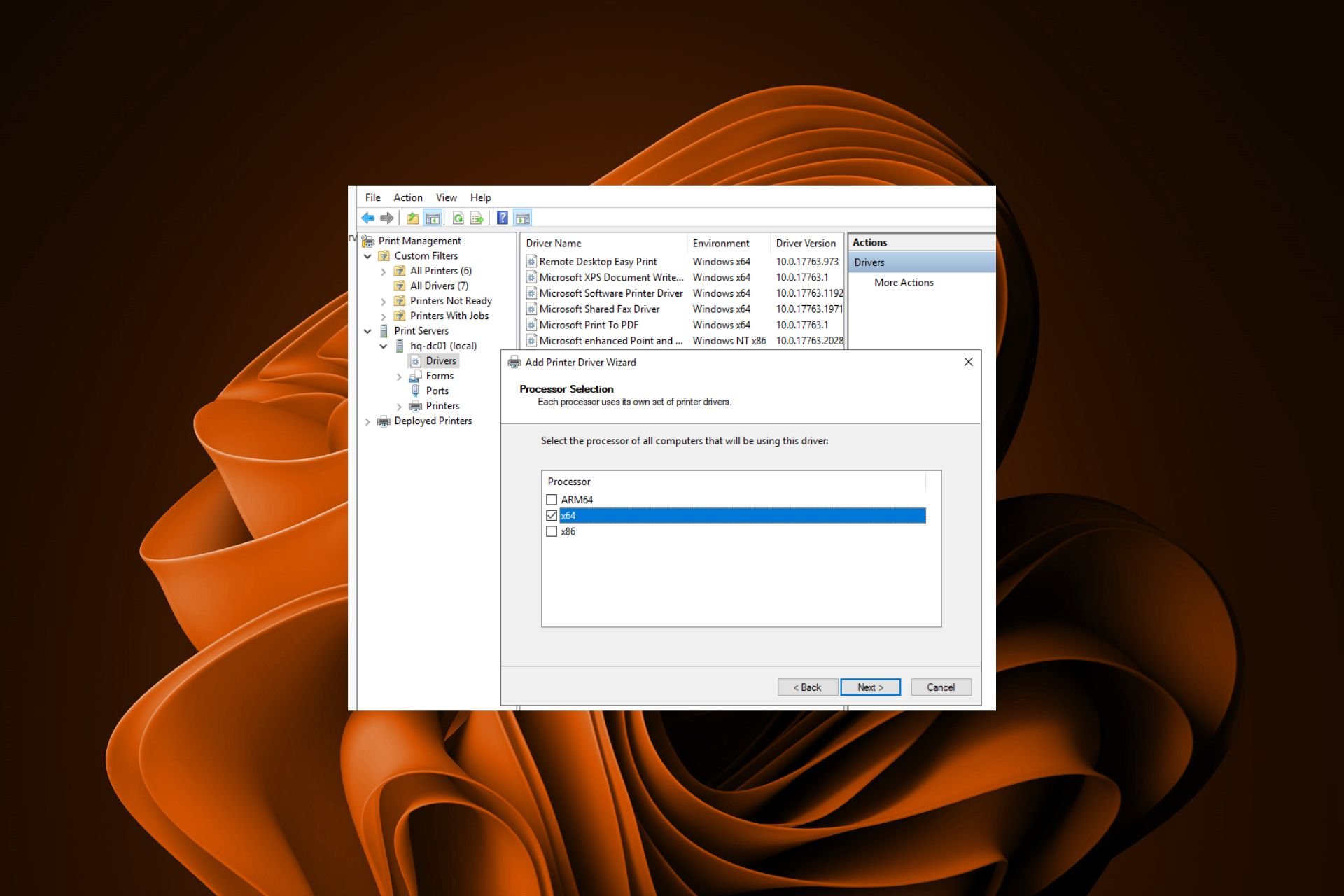
Task: Click the green Refresh toolbar icon
Action: 458,218
